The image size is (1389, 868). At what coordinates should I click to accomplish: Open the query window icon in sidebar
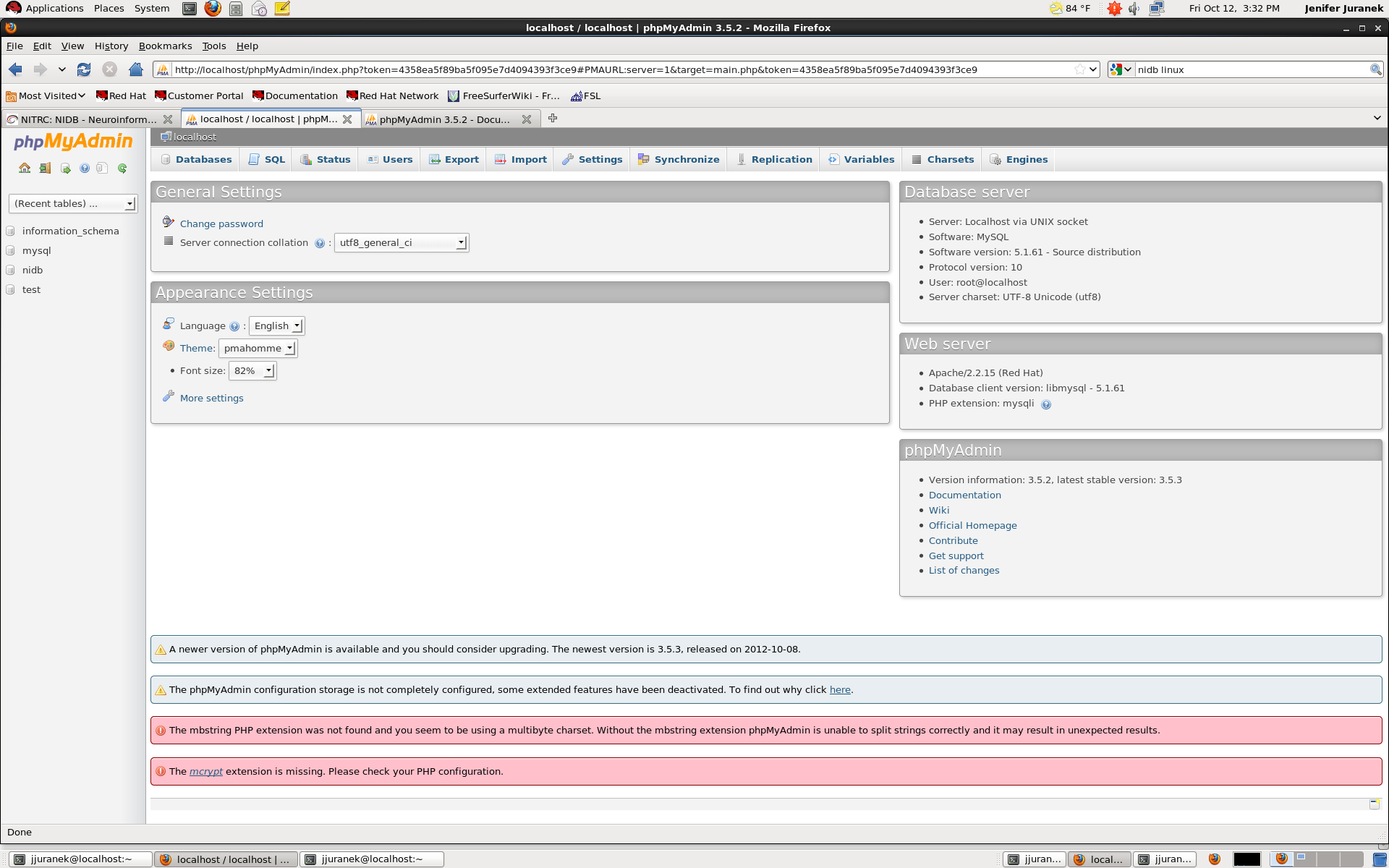click(x=65, y=169)
